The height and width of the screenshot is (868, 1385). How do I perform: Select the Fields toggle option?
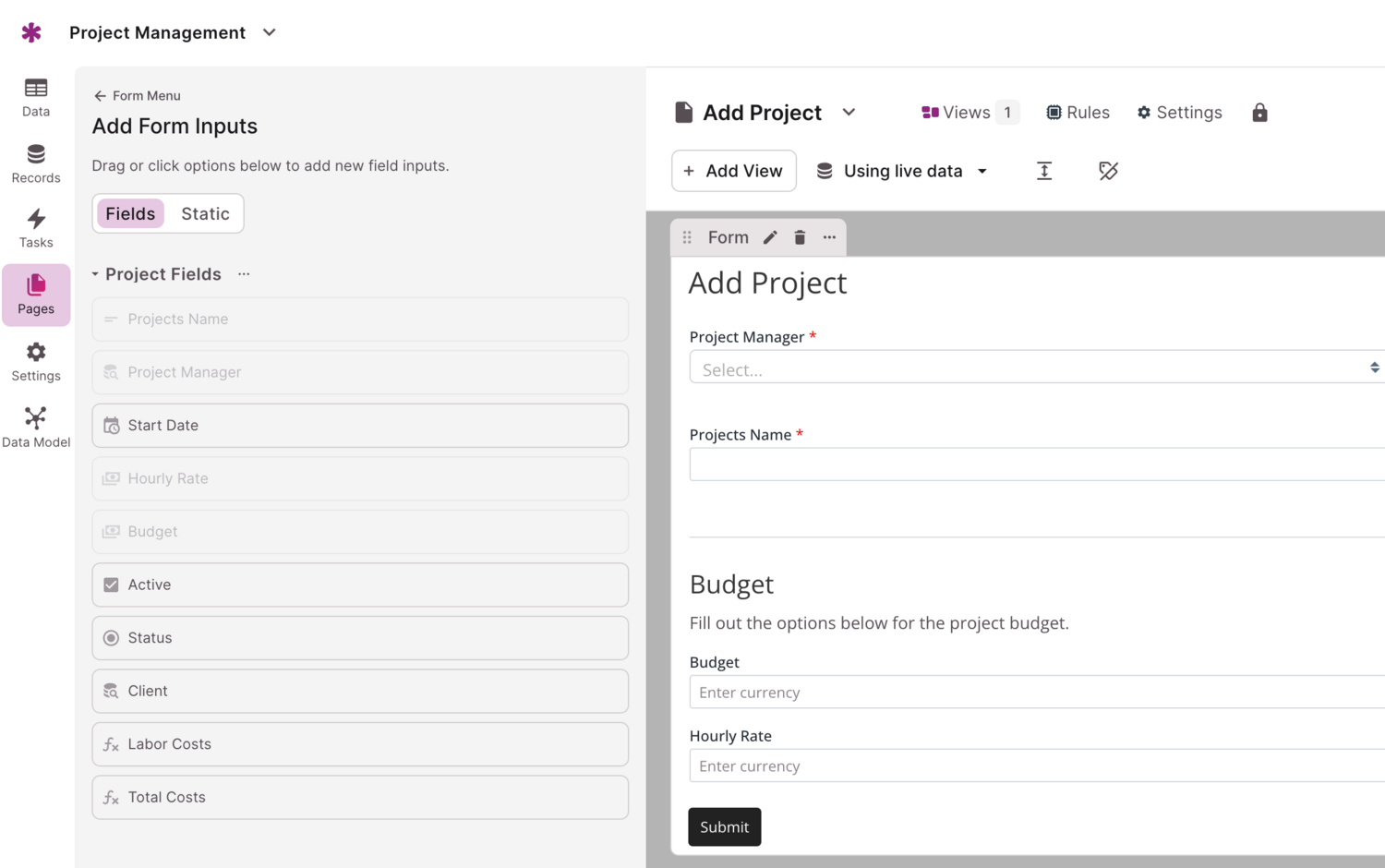point(130,213)
